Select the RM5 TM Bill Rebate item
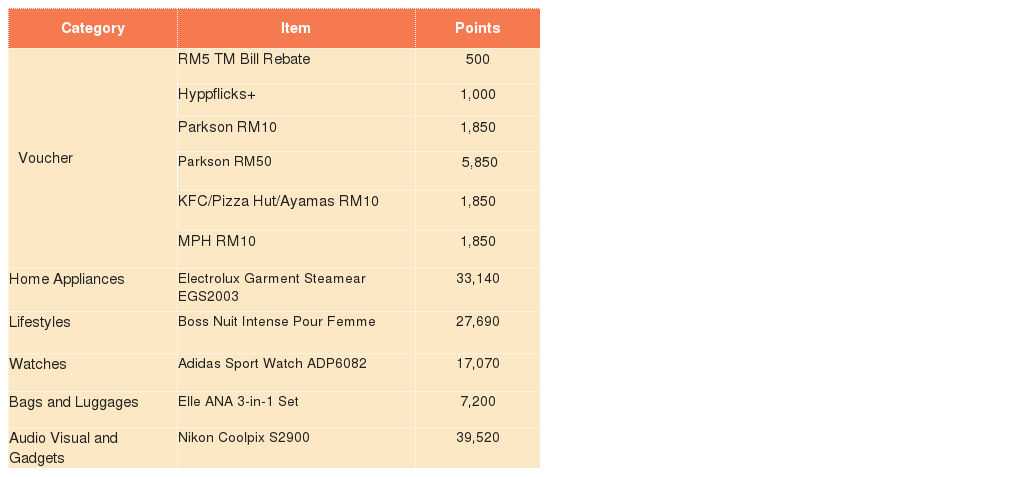This screenshot has width=1024, height=477. (244, 59)
